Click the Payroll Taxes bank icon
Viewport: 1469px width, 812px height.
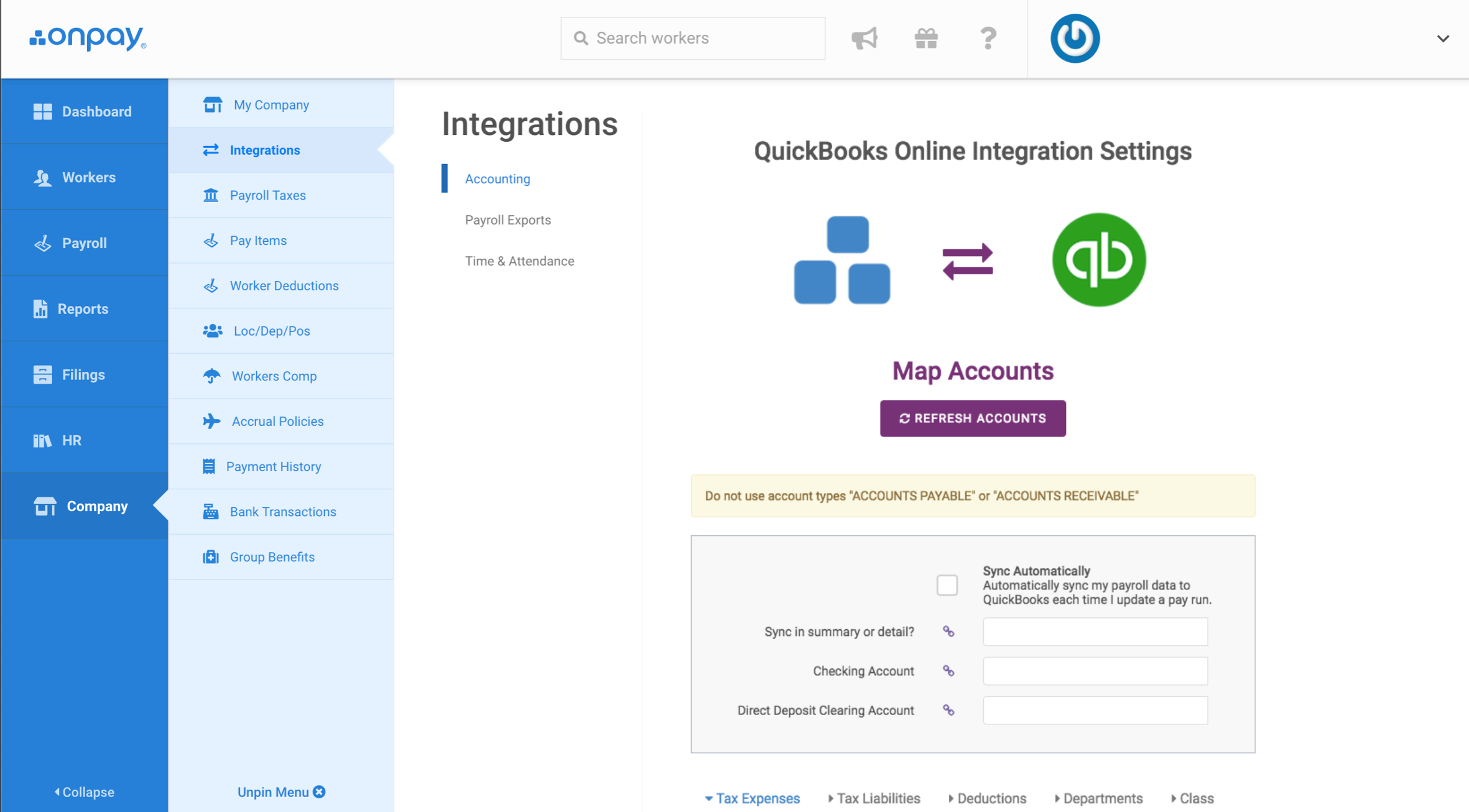click(x=211, y=195)
